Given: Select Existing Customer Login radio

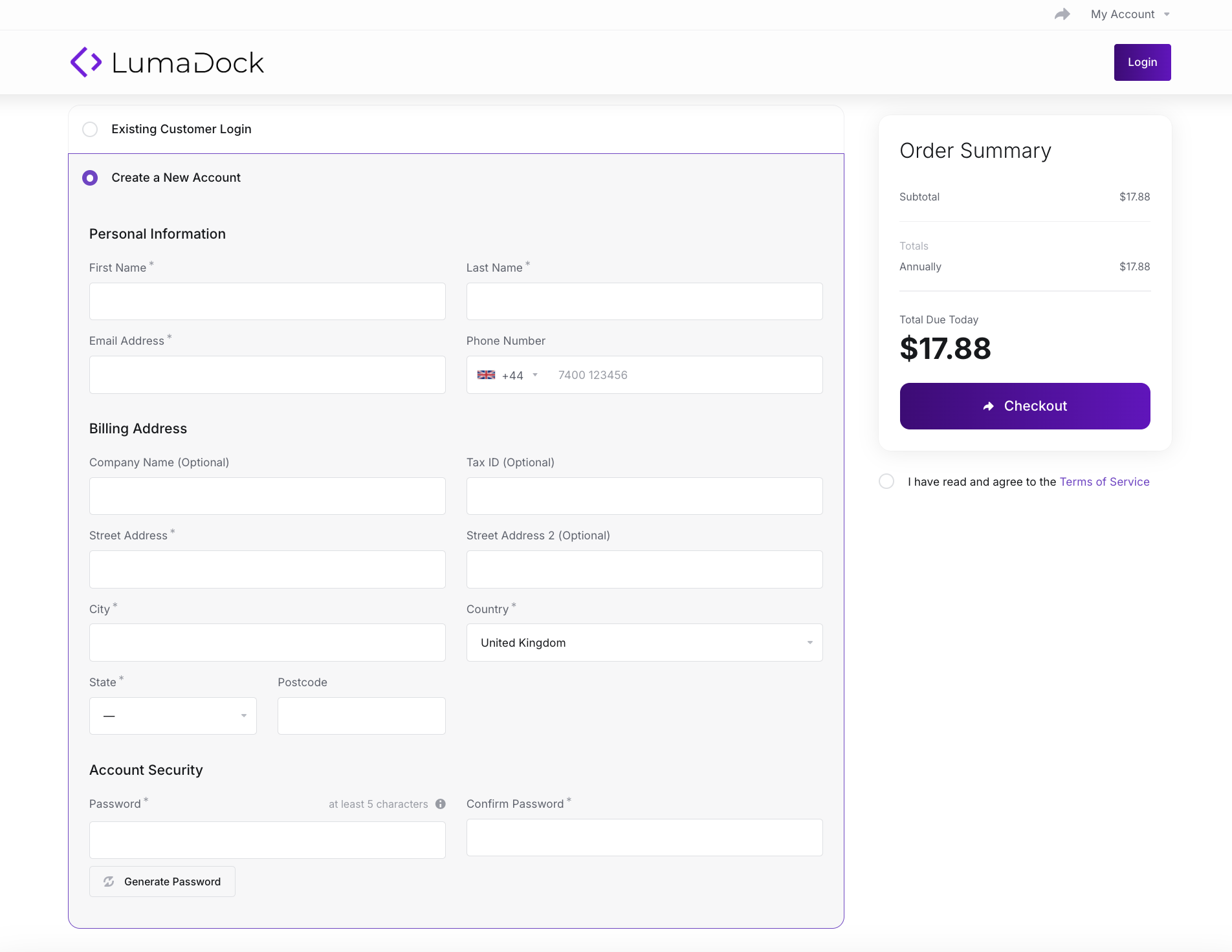Looking at the screenshot, I should 90,129.
